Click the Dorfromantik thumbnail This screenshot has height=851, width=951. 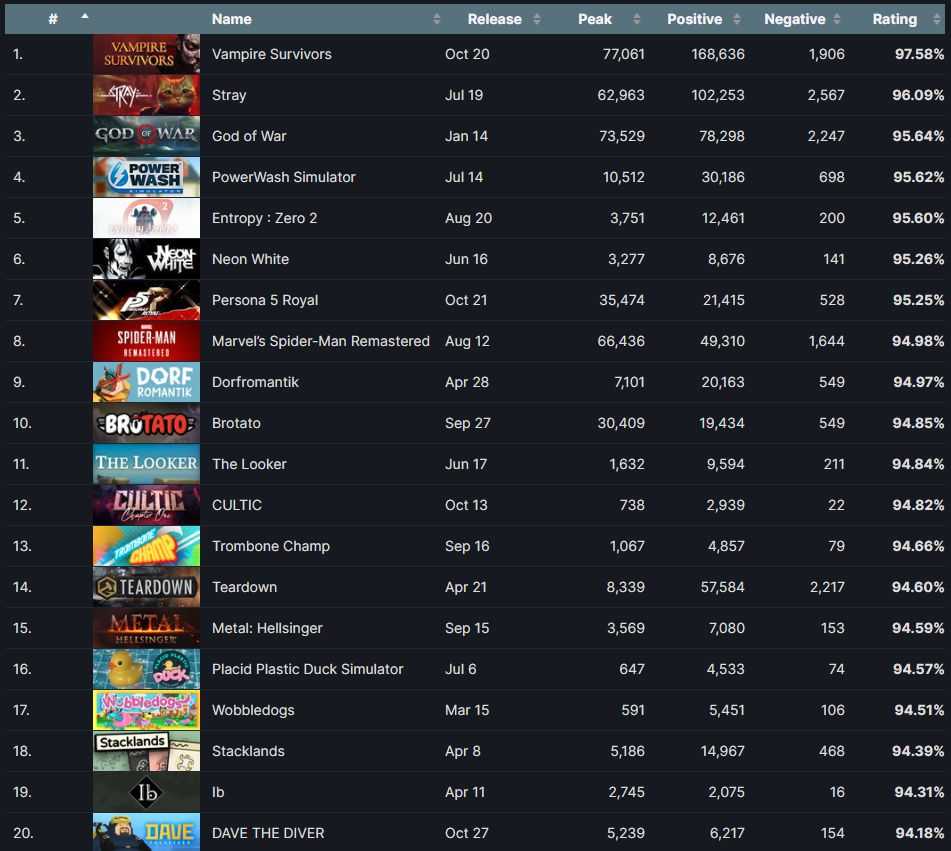point(146,382)
